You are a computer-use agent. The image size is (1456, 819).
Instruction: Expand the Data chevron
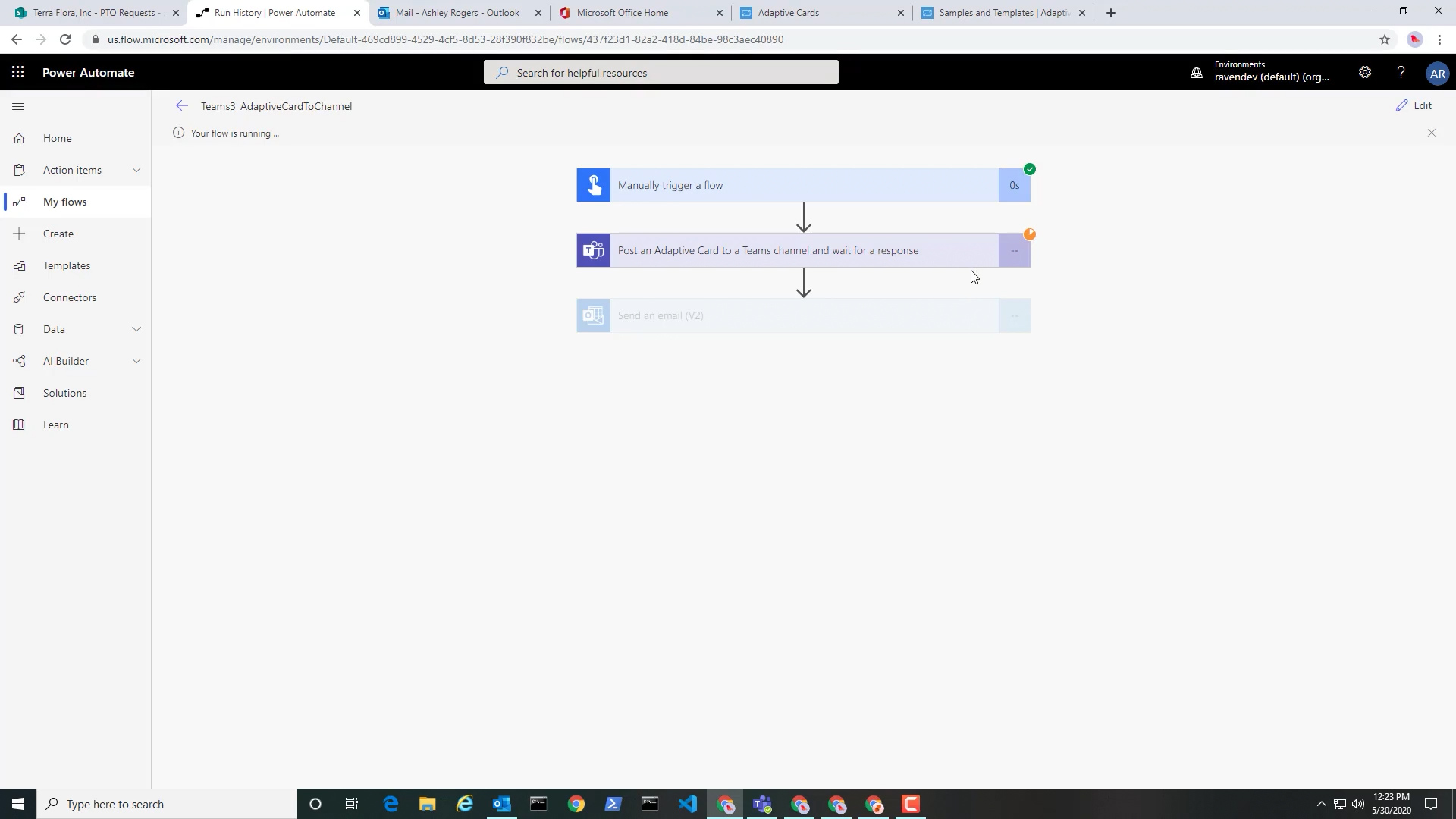pos(136,329)
